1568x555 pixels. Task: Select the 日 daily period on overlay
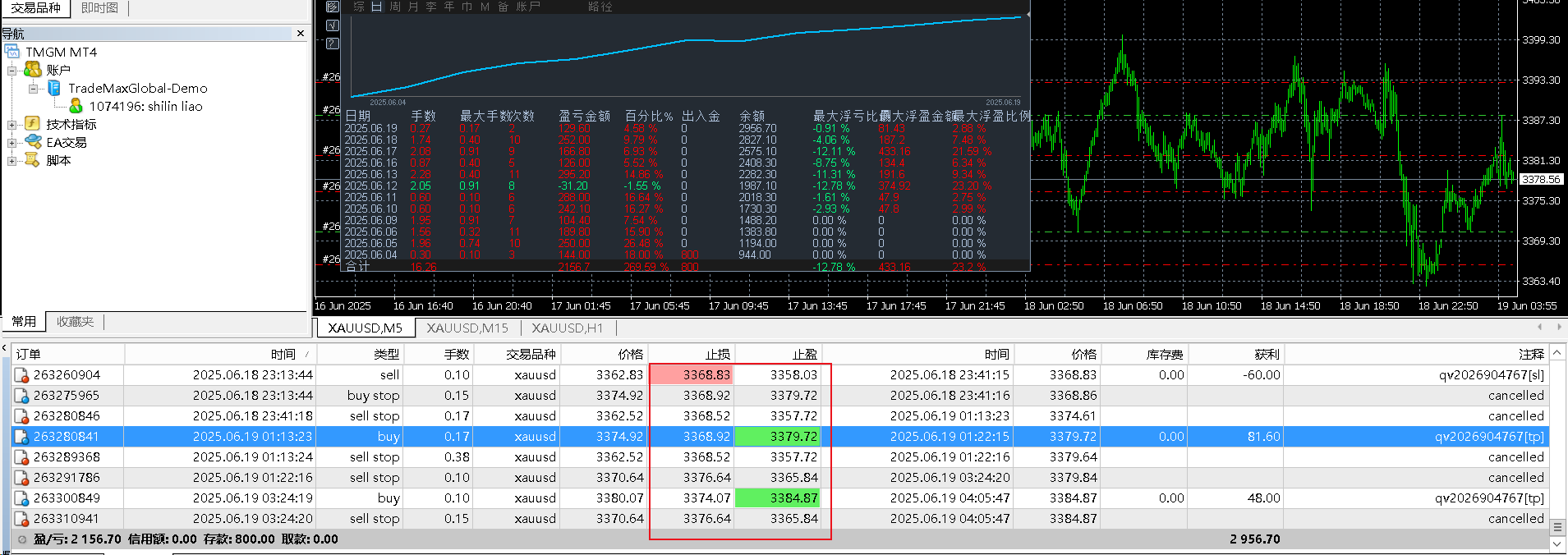(x=376, y=7)
